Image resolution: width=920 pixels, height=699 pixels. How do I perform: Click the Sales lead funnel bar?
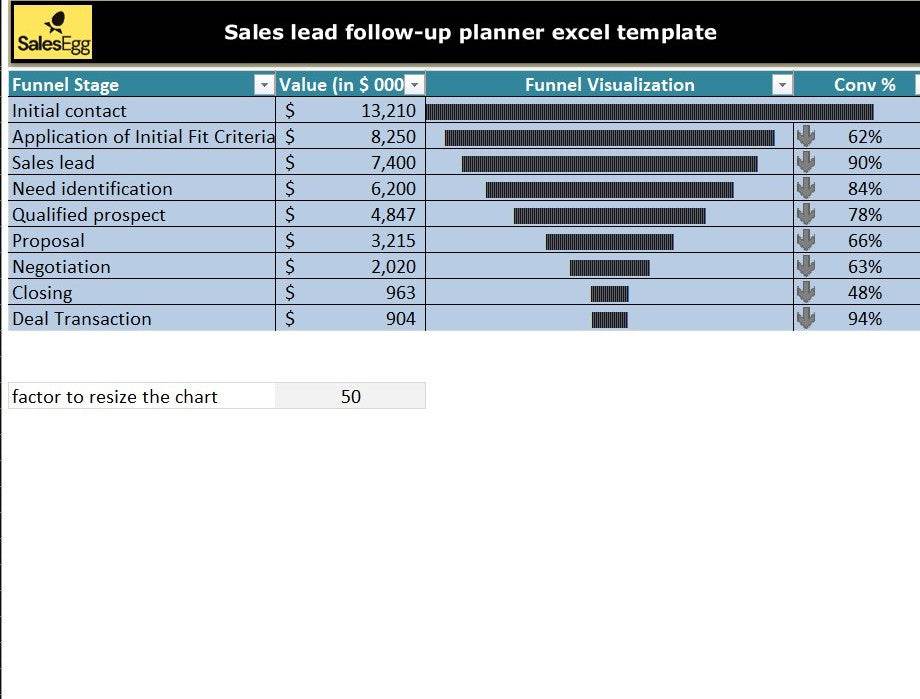click(x=609, y=163)
